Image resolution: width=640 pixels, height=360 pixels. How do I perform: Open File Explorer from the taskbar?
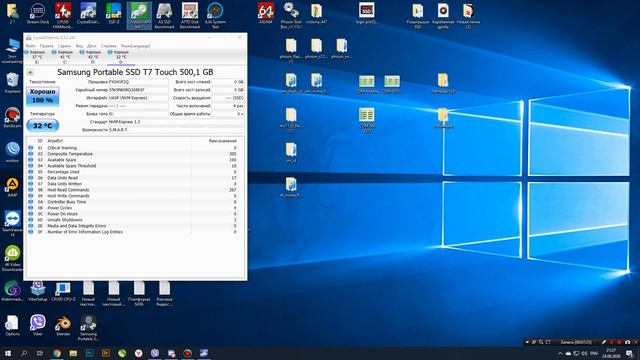pos(73,353)
